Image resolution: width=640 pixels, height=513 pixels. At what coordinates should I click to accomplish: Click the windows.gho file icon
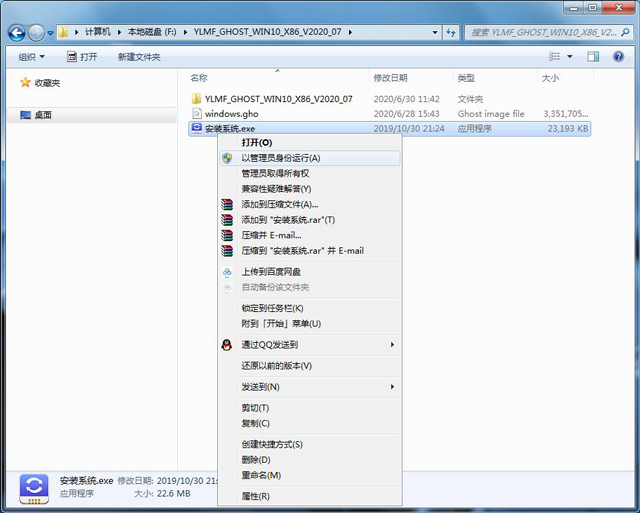tap(196, 114)
